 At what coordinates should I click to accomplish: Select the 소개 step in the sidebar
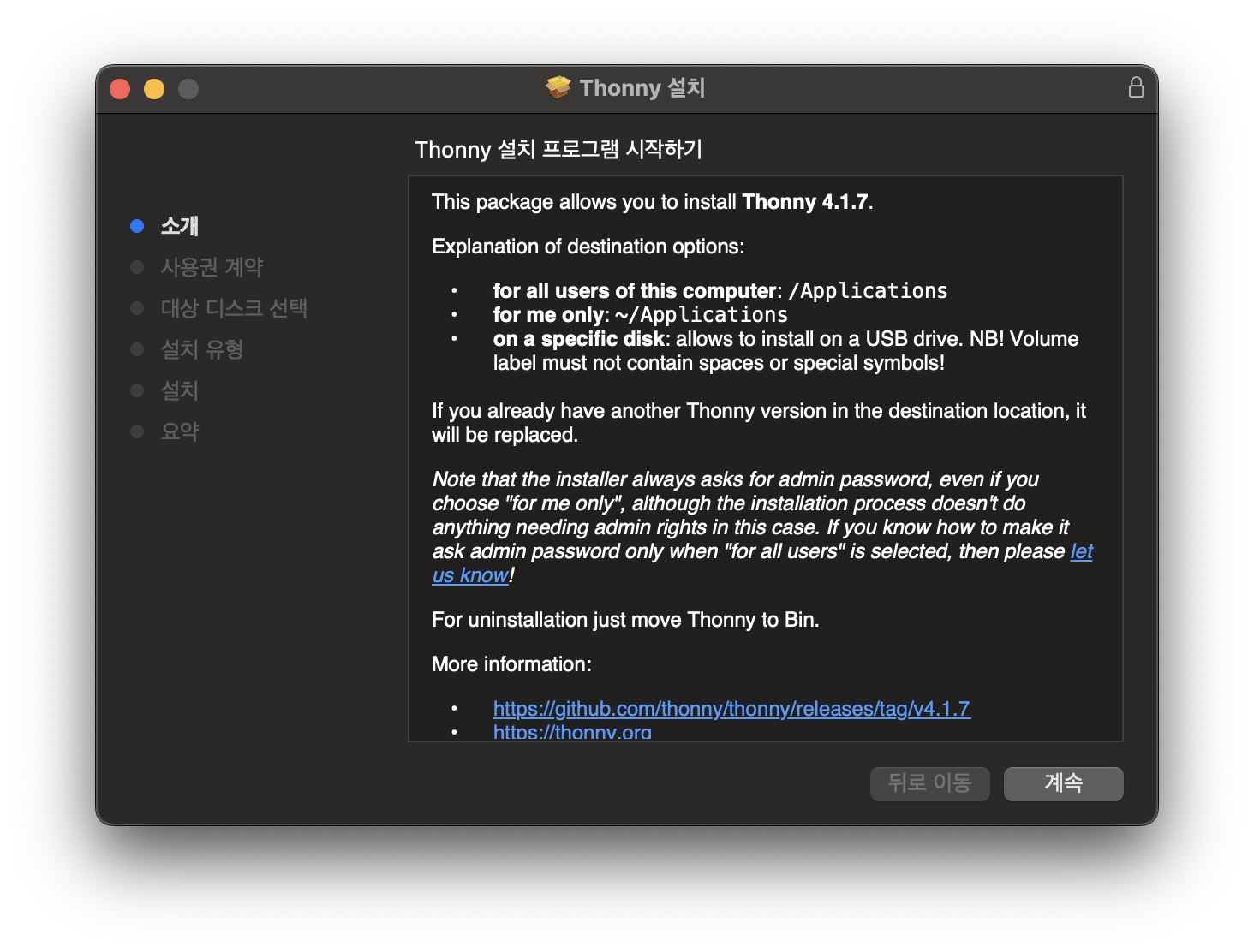click(180, 226)
